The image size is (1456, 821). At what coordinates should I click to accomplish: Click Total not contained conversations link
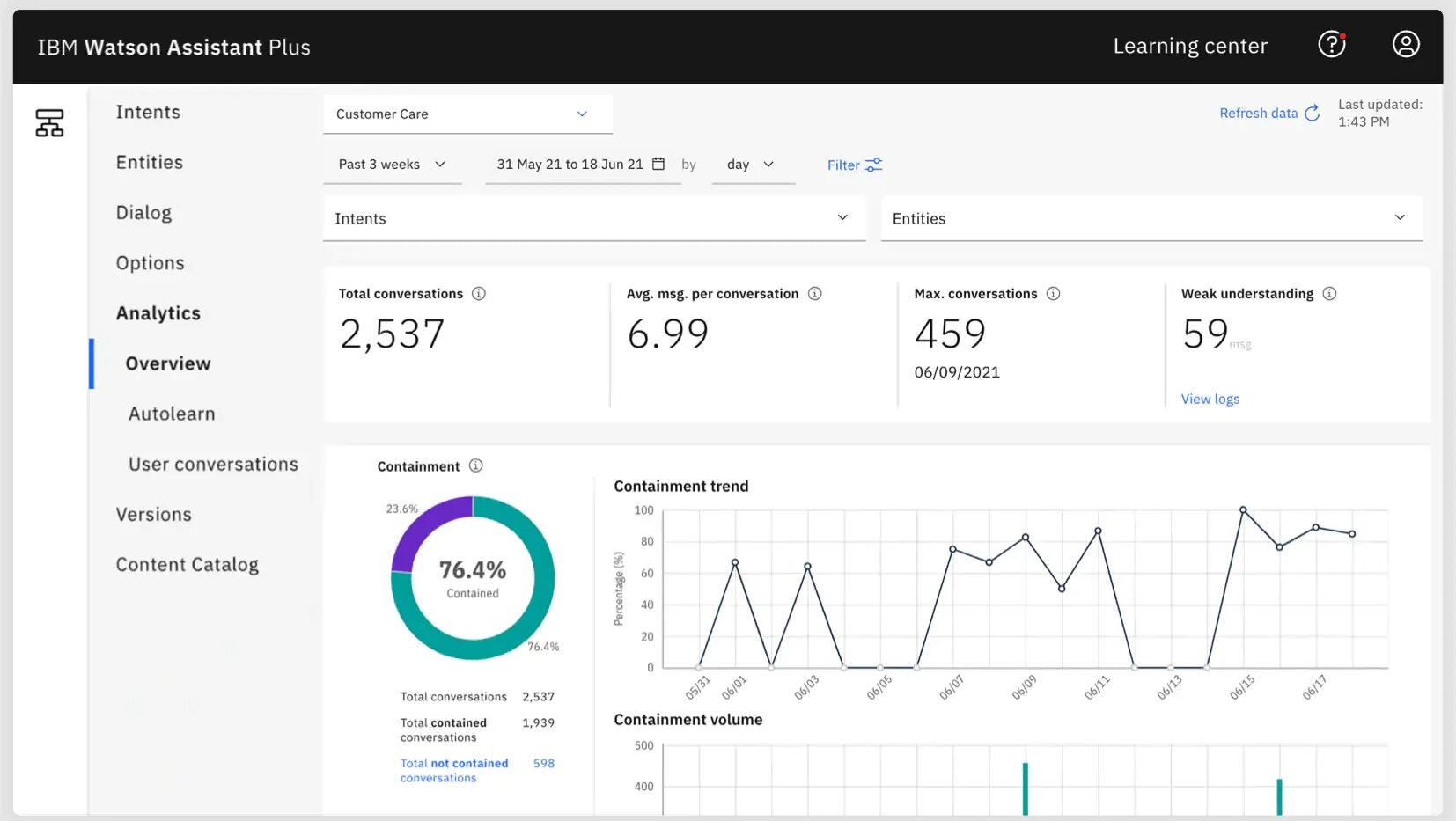(454, 770)
